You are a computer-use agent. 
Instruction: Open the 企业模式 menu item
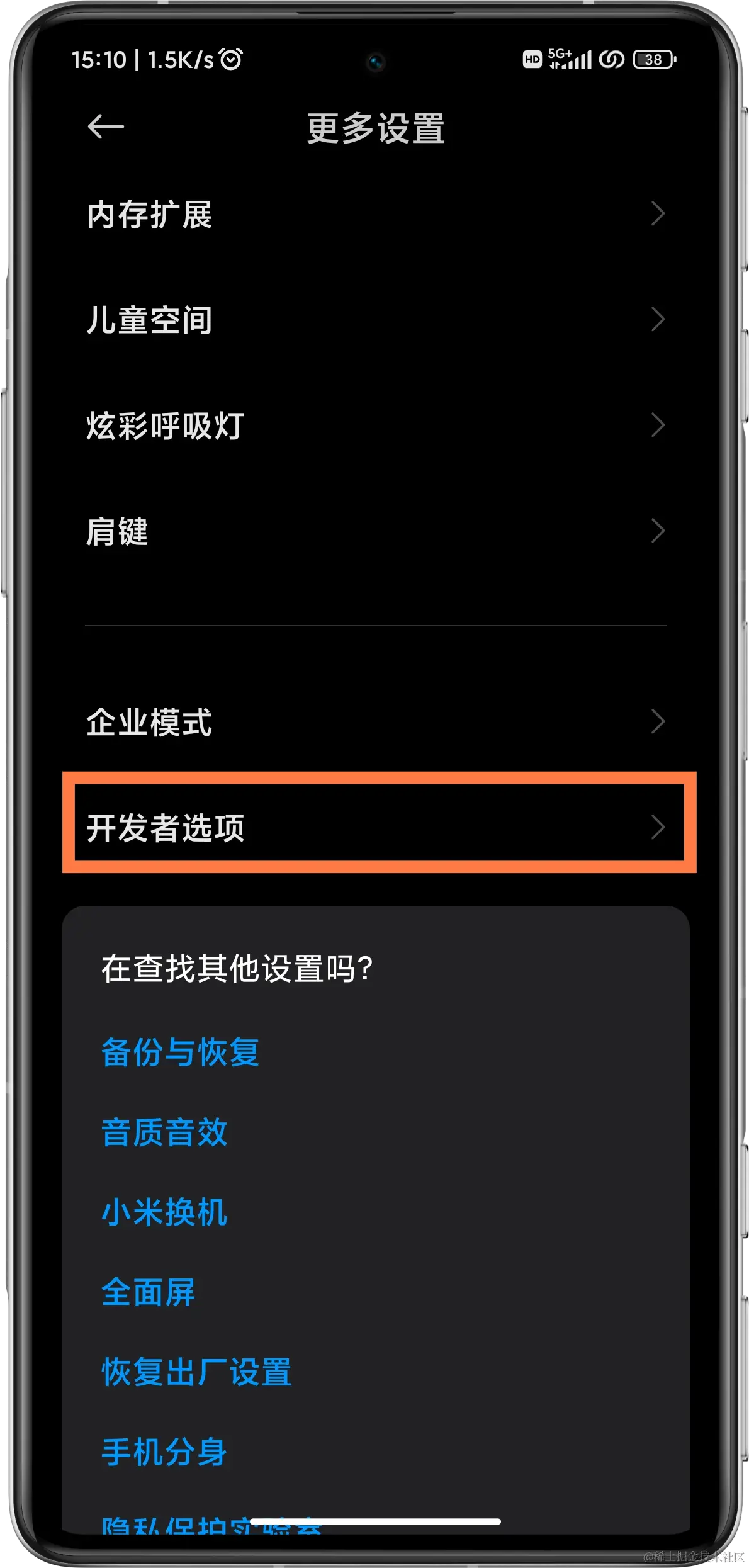(376, 721)
